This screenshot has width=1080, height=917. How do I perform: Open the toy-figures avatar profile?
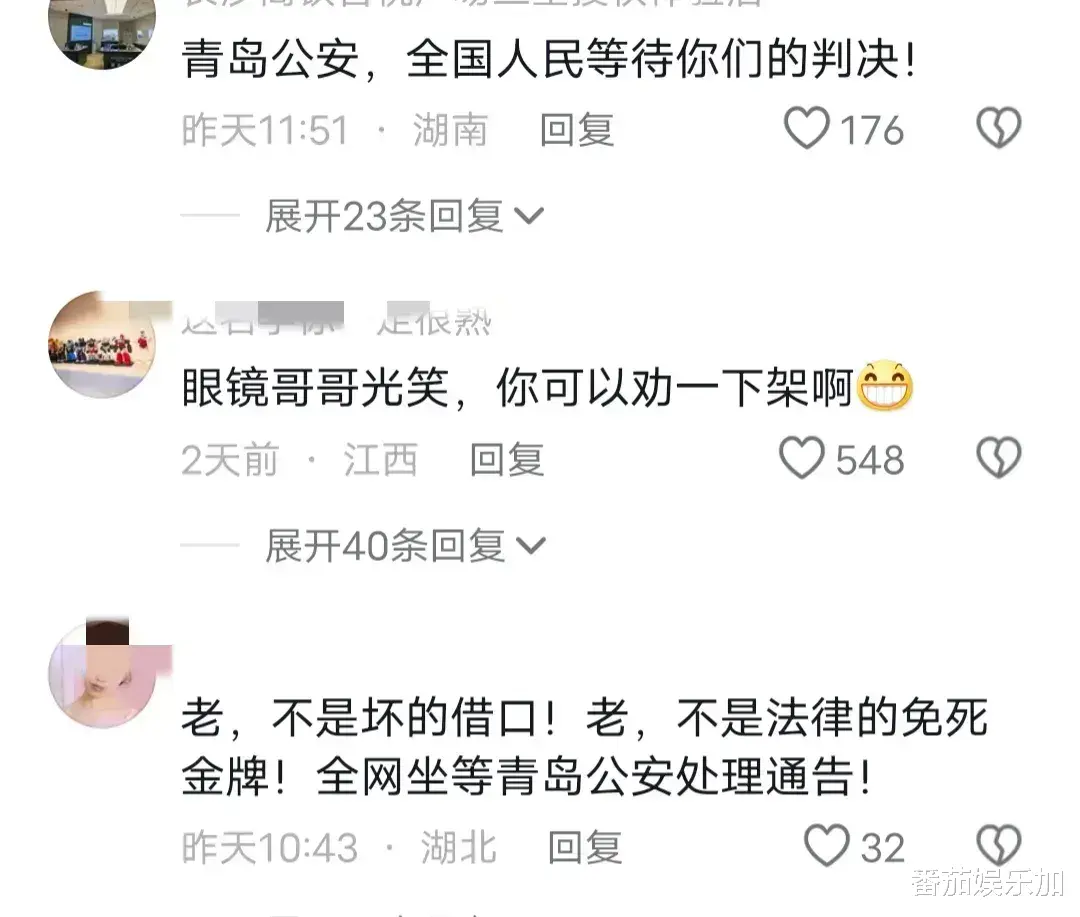tap(102, 344)
